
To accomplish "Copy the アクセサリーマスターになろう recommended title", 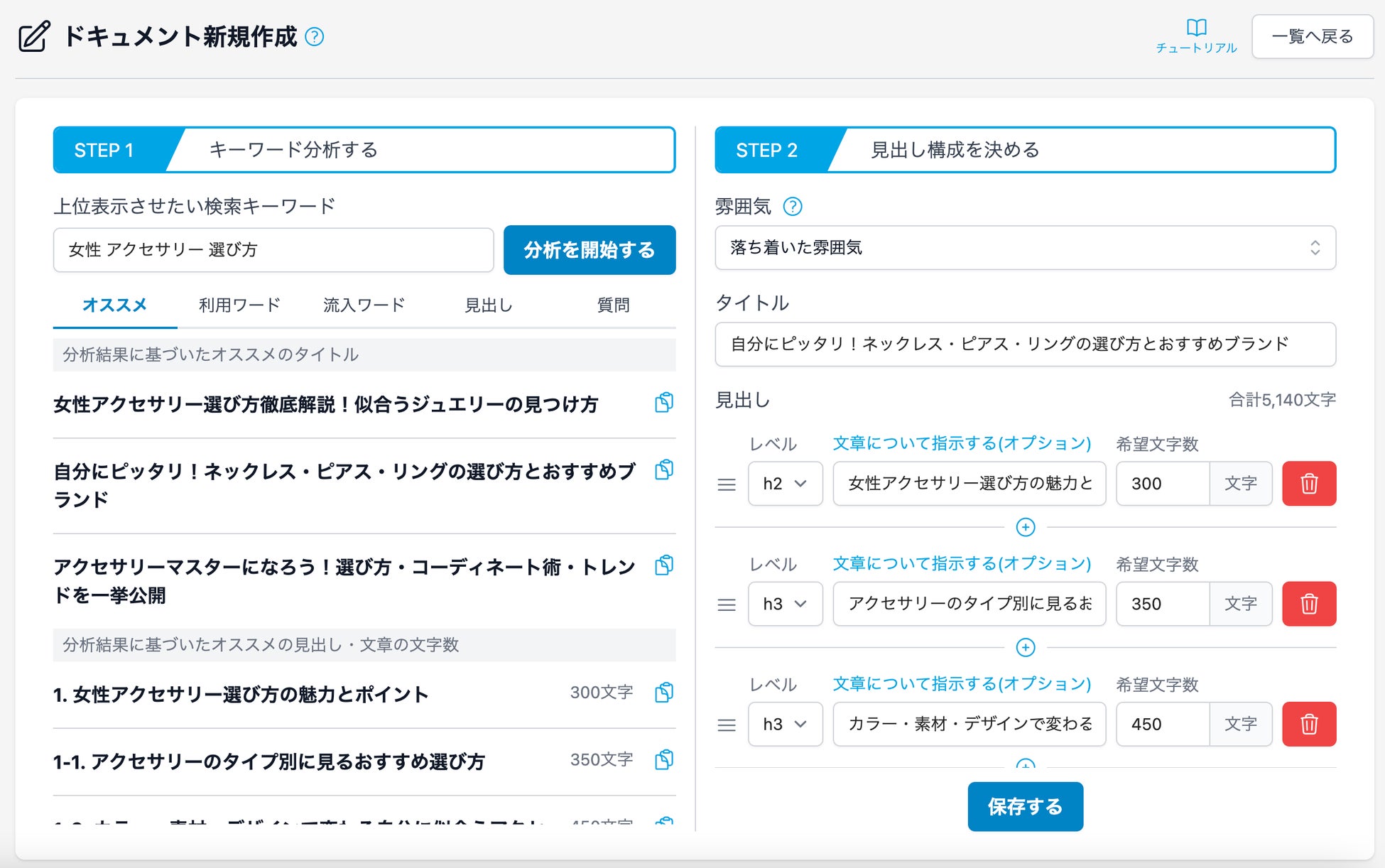I will 663,565.
